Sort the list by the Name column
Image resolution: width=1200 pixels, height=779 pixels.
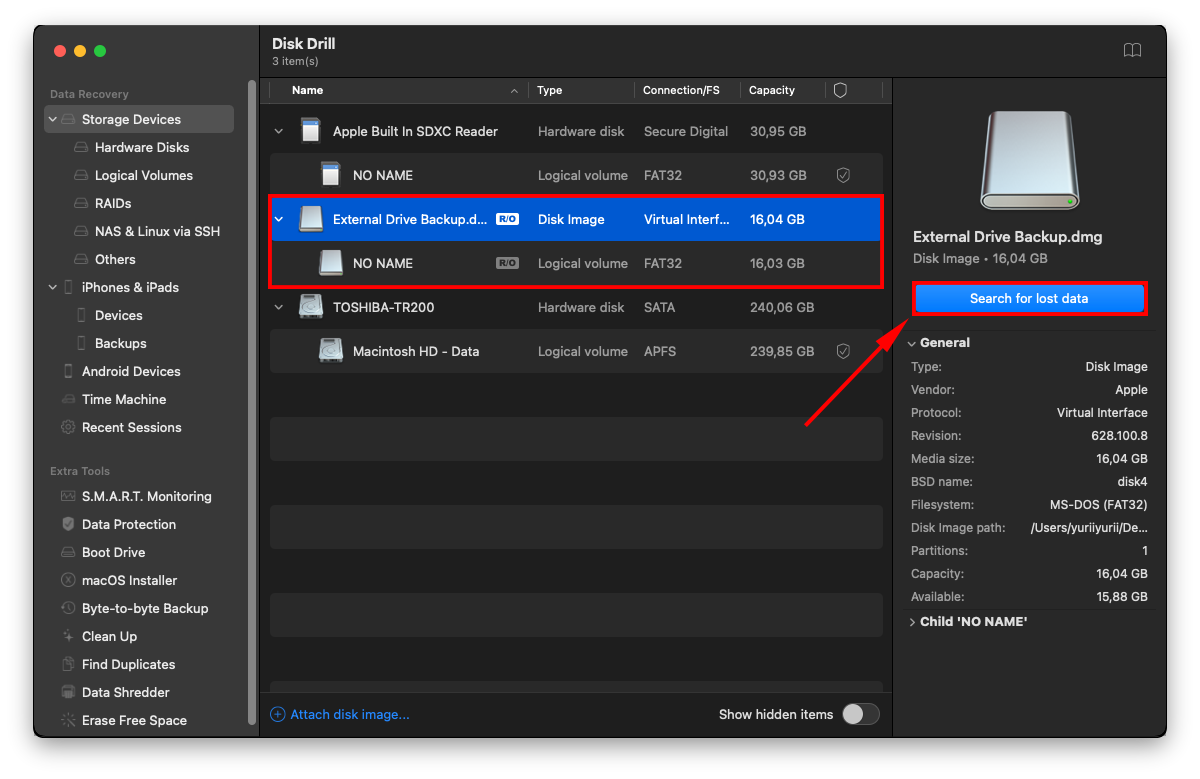coord(307,90)
